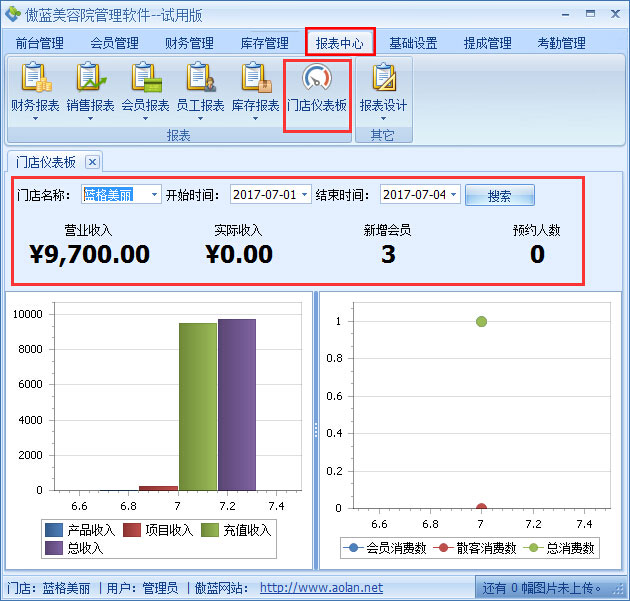Expand the 门店名称 store name dropdown

click(153, 195)
